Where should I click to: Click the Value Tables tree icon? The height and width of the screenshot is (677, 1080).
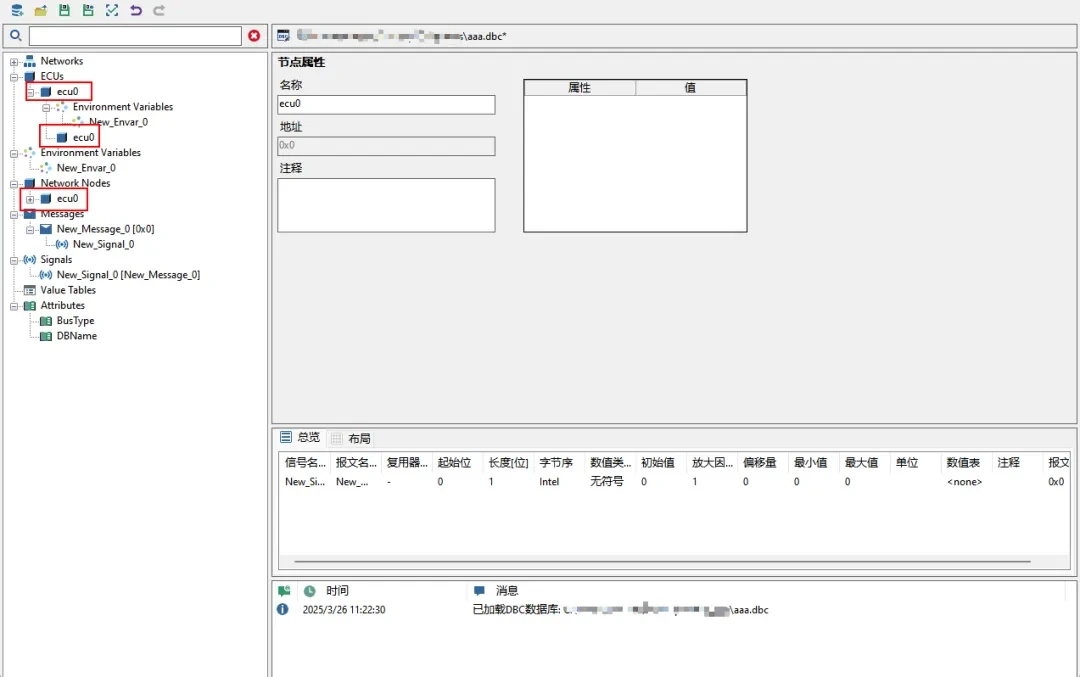pyautogui.click(x=29, y=290)
